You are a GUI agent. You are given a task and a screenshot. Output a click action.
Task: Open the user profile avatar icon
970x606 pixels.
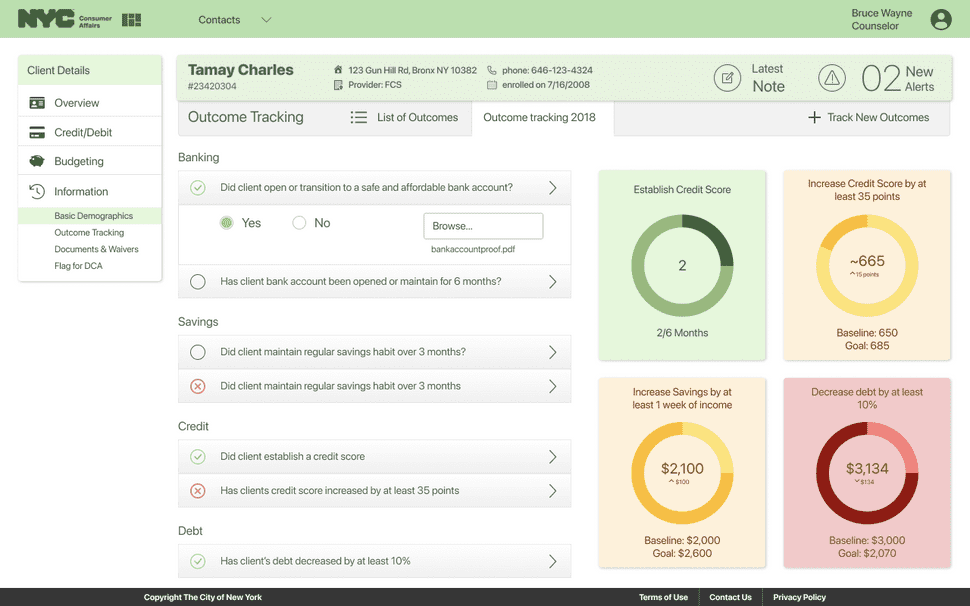pyautogui.click(x=941, y=20)
